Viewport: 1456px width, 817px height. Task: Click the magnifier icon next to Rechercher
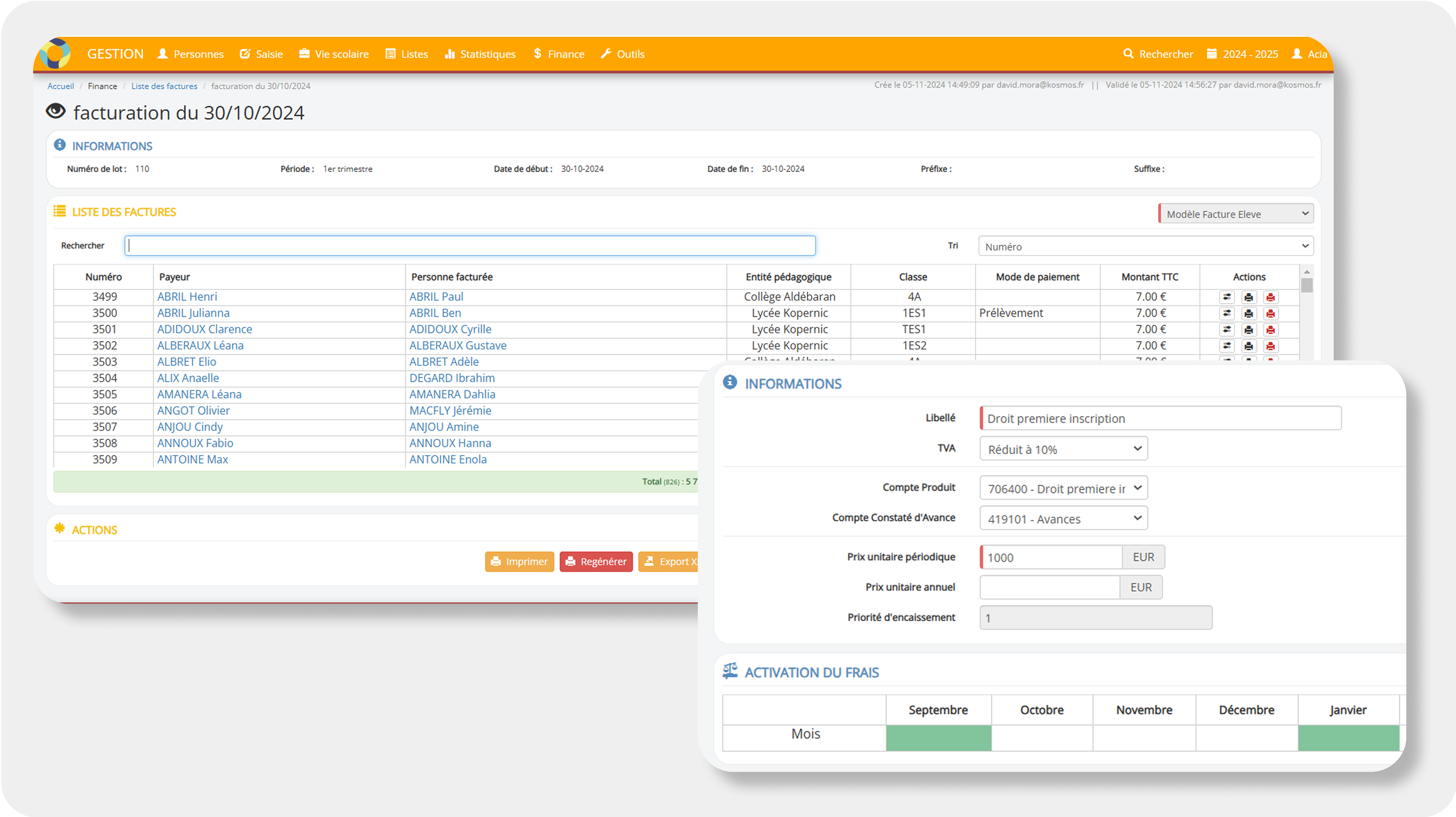coord(1128,54)
